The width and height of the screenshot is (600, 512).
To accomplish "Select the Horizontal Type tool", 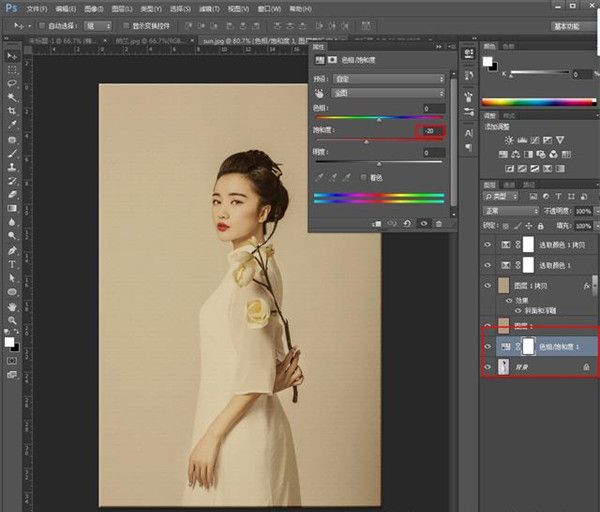I will point(12,264).
